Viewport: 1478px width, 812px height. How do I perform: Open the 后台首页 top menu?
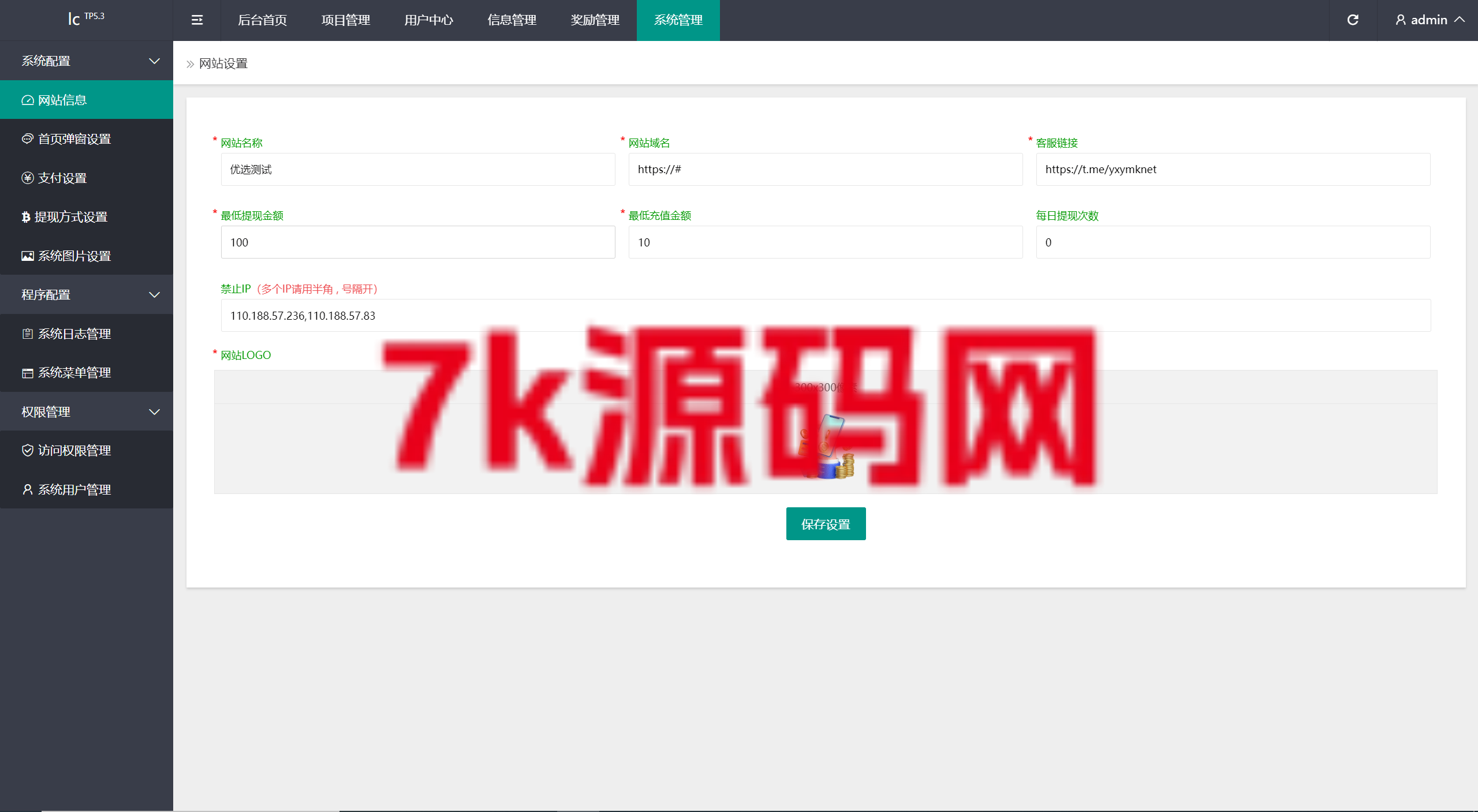263,20
